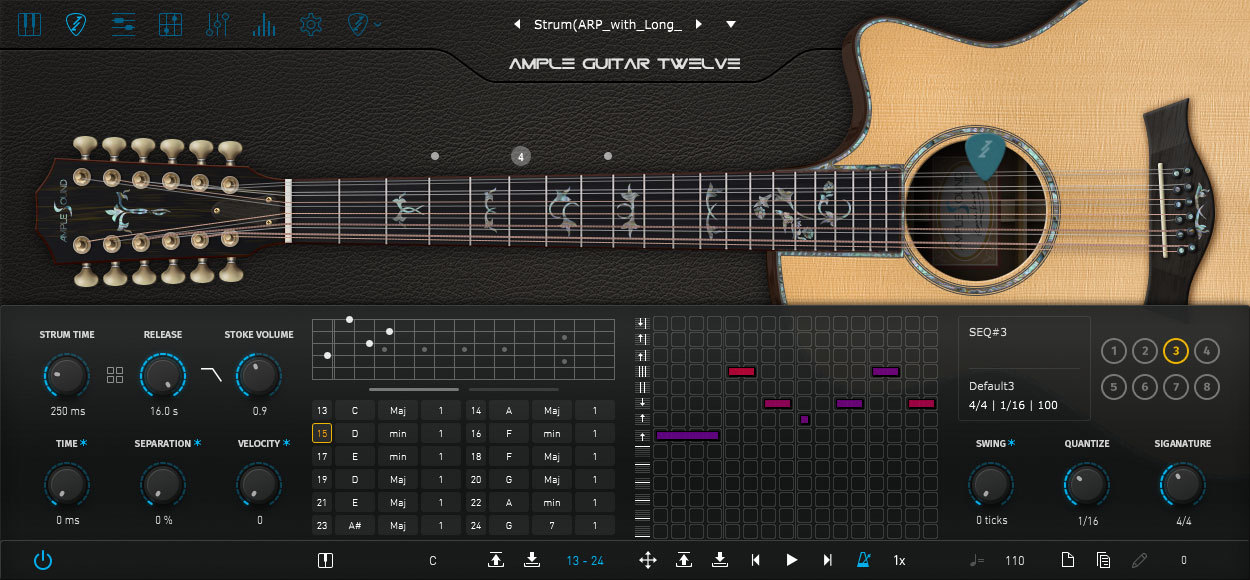Viewport: 1250px width, 580px height.
Task: Open the EQ bars panel icon
Action: (264, 24)
